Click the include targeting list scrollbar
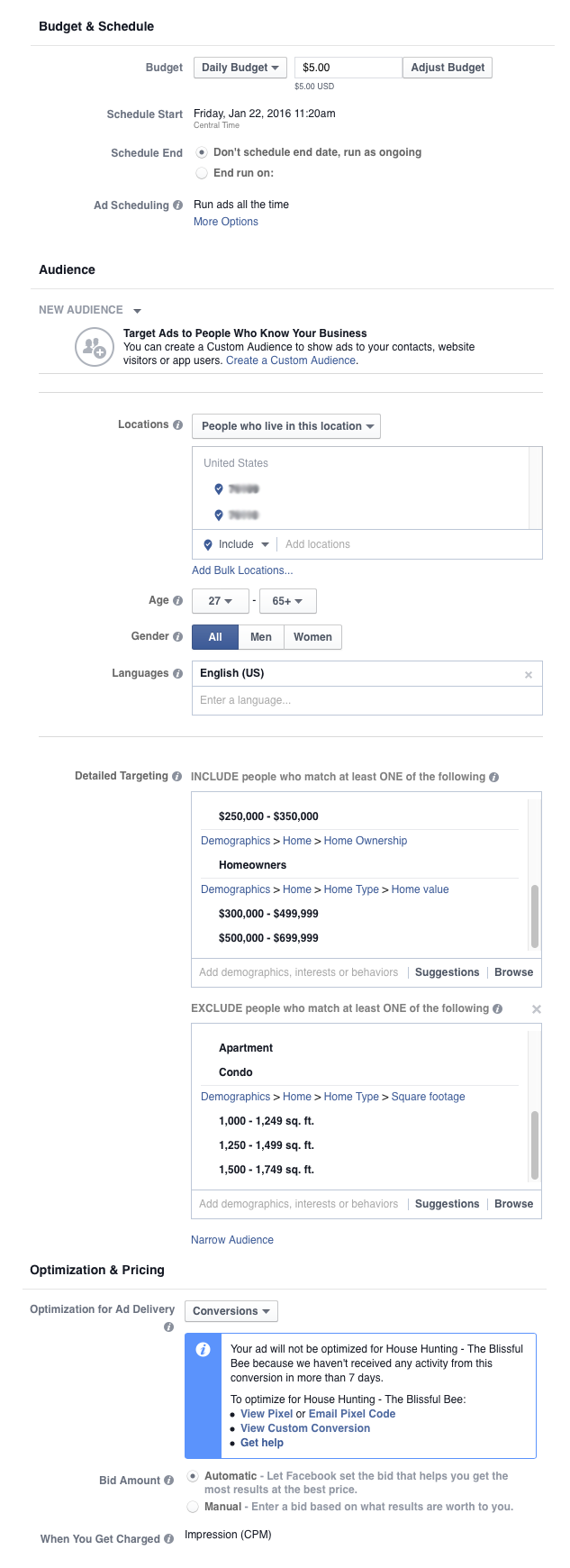 point(535,916)
